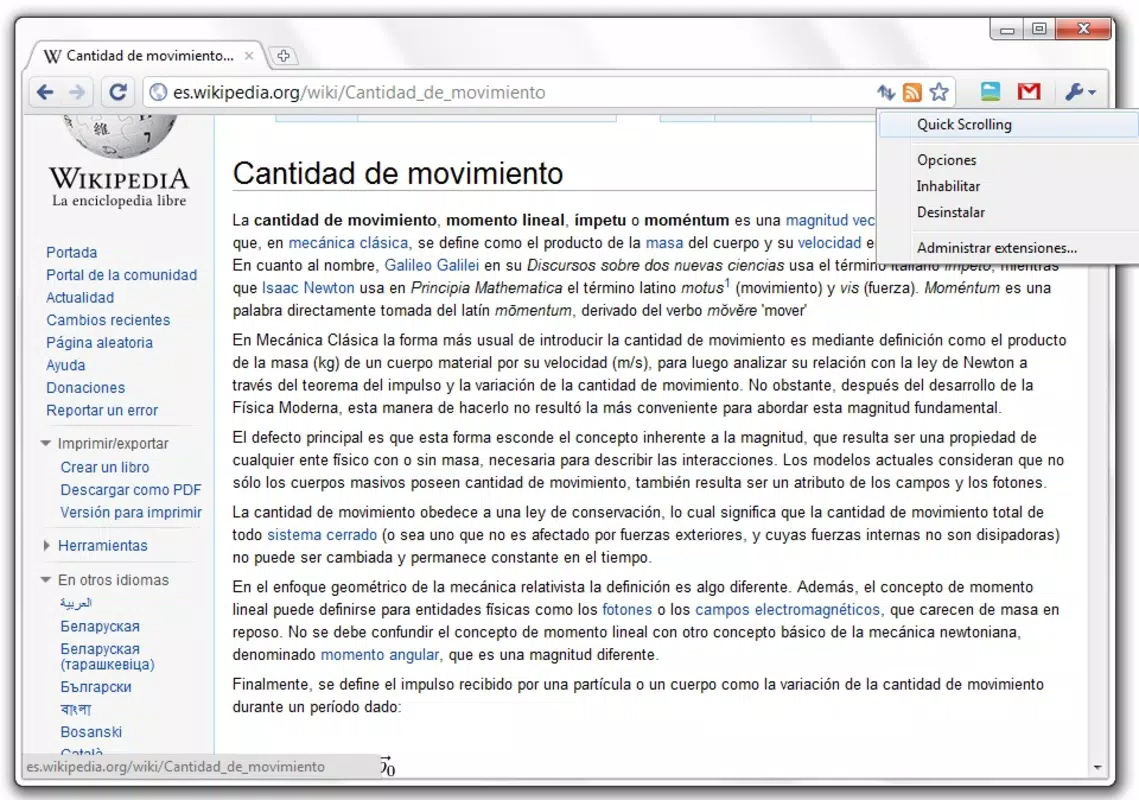
Task: Open the Беларуская language link
Action: tap(100, 626)
